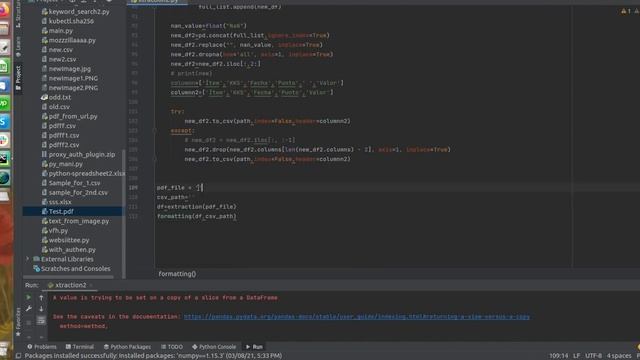Toggle tool window quick access in the status bar corner

coord(18,356)
